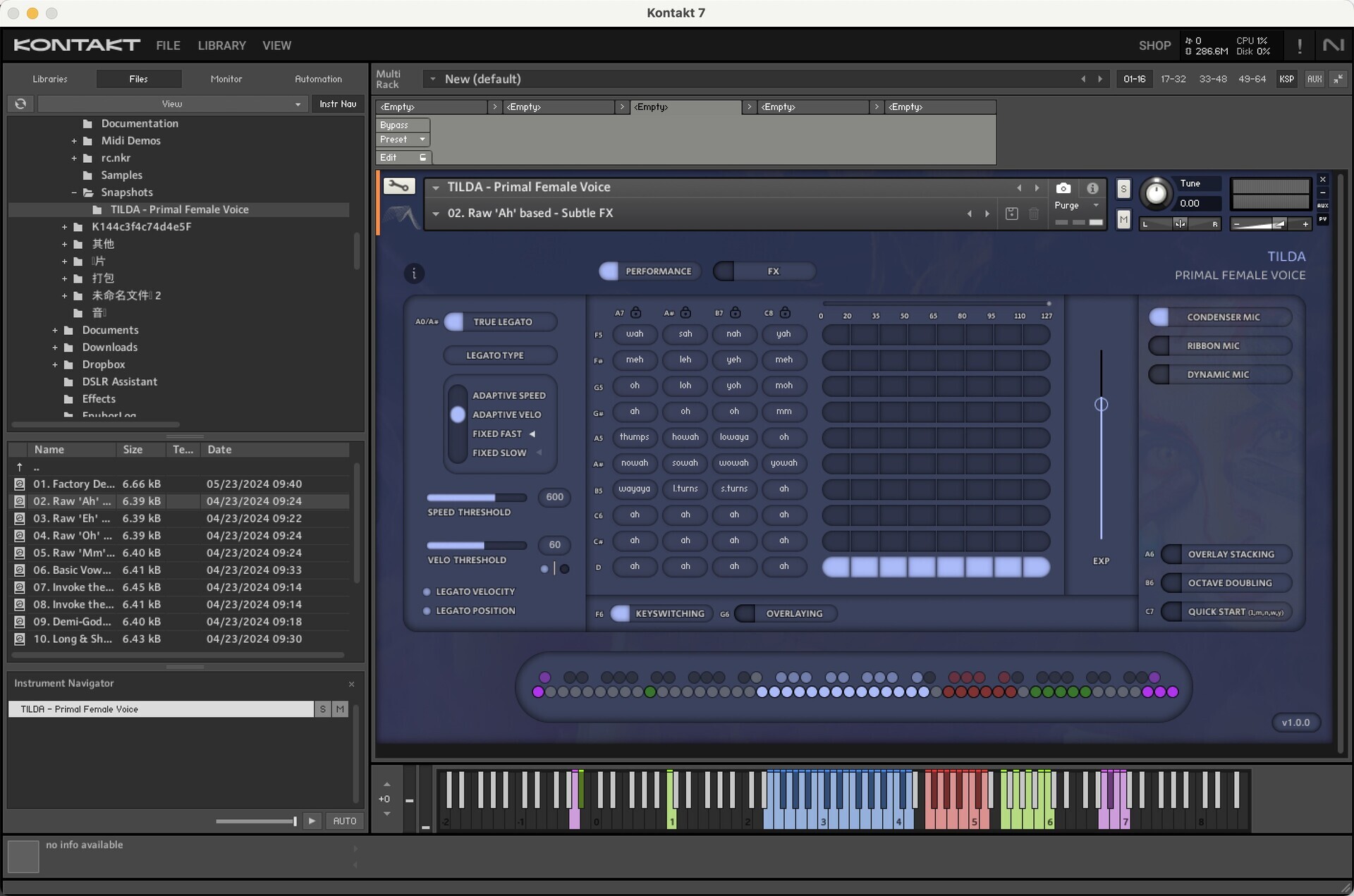Go to previous snapshot arrow
Viewport: 1354px width, 896px height.
pos(969,214)
